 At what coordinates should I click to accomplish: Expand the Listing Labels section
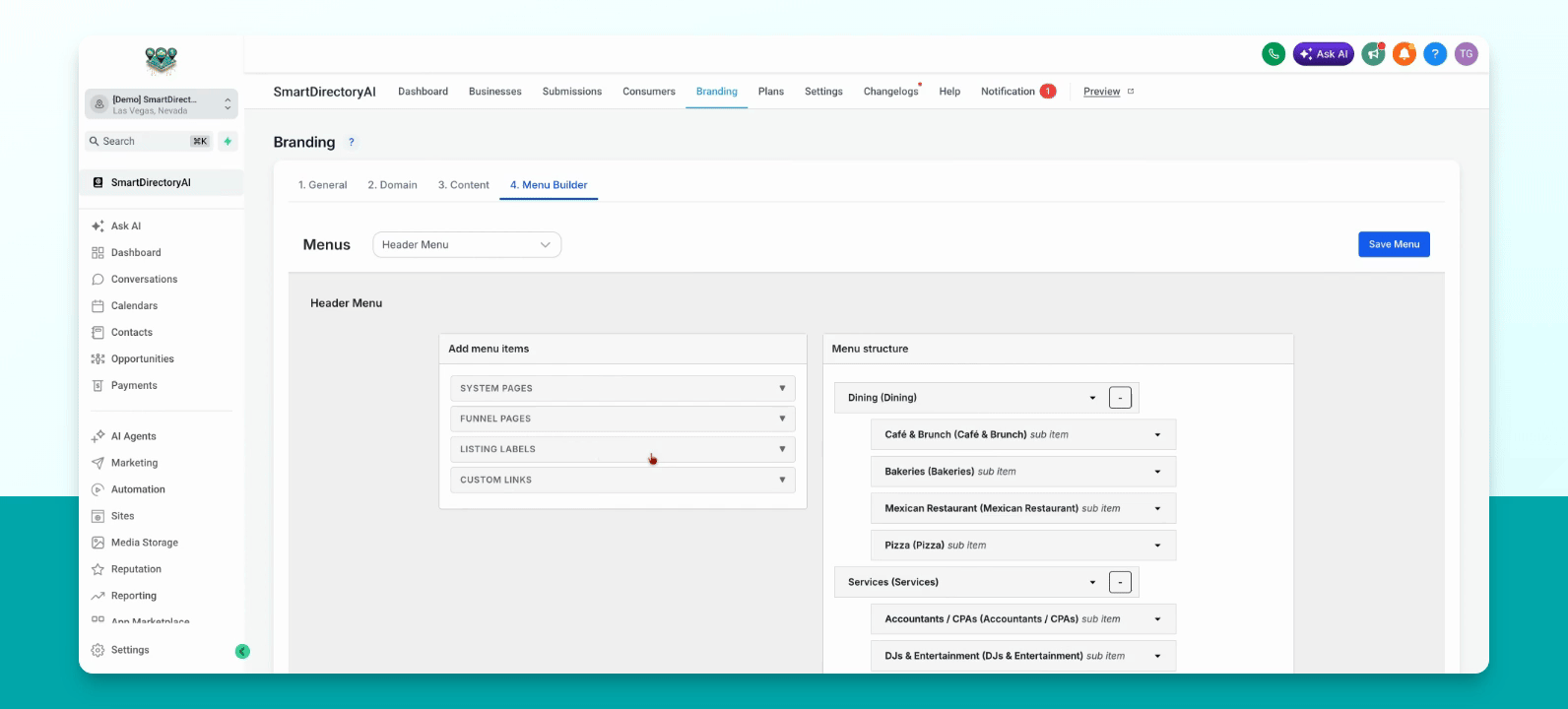pos(622,449)
